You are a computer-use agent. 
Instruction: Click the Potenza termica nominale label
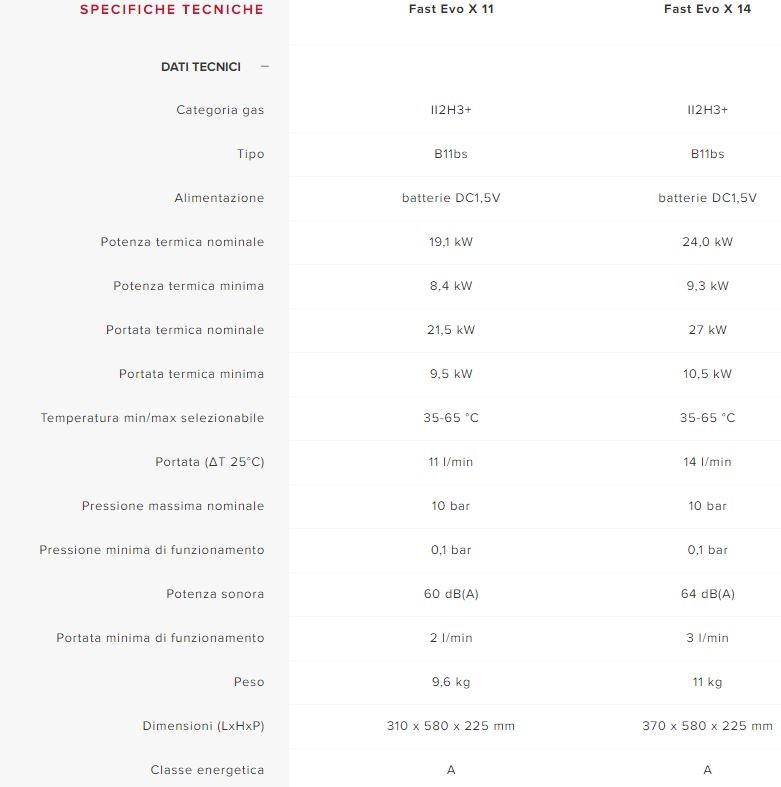[x=183, y=242]
